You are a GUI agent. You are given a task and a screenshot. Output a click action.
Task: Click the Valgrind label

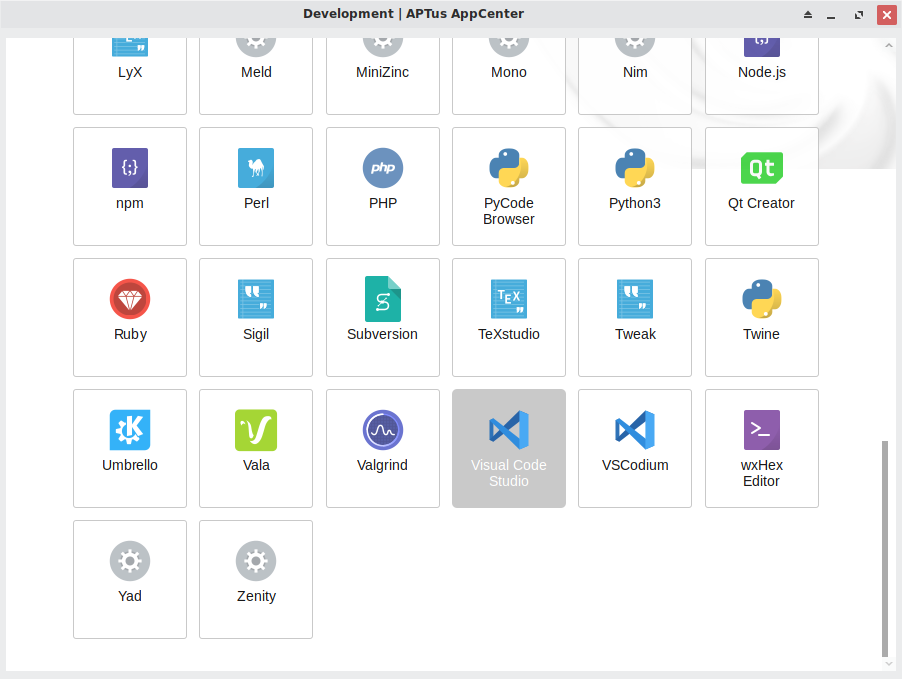(x=383, y=466)
